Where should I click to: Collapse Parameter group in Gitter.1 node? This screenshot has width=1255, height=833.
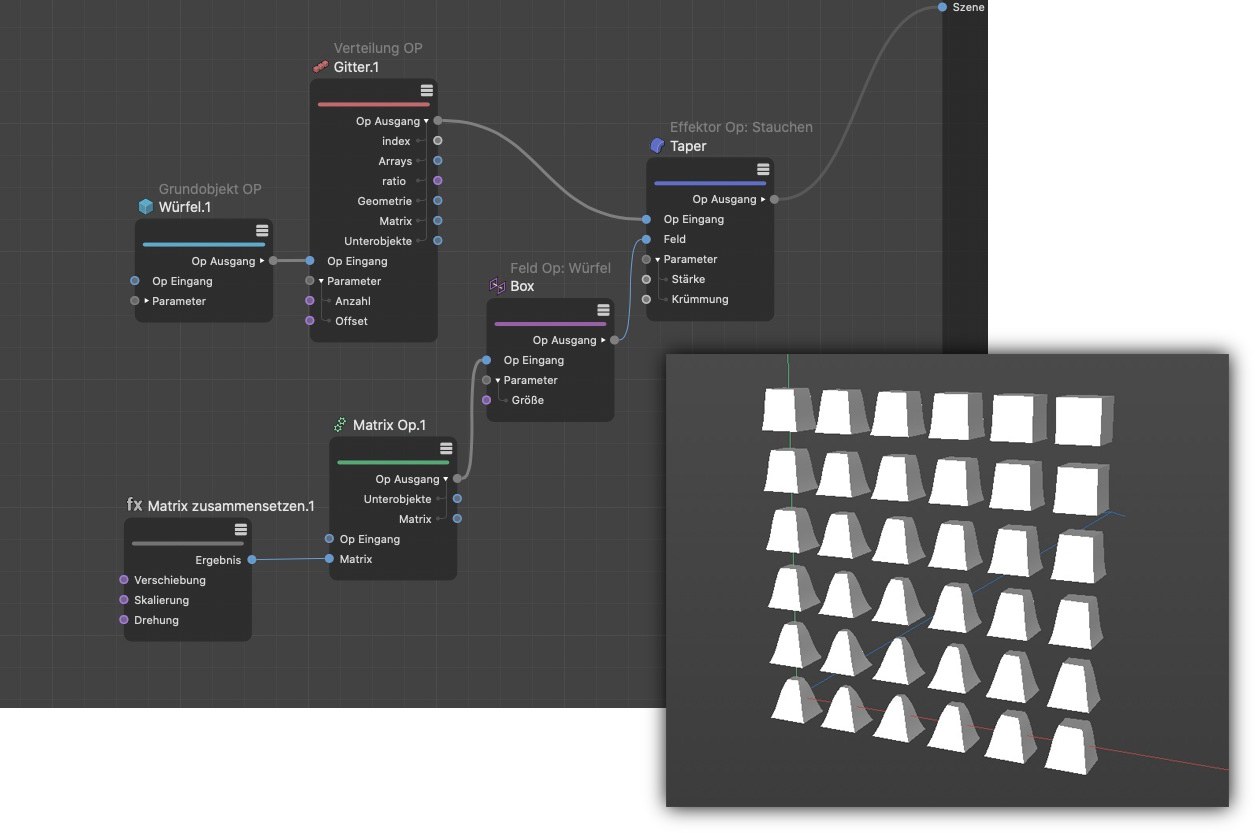pos(321,281)
